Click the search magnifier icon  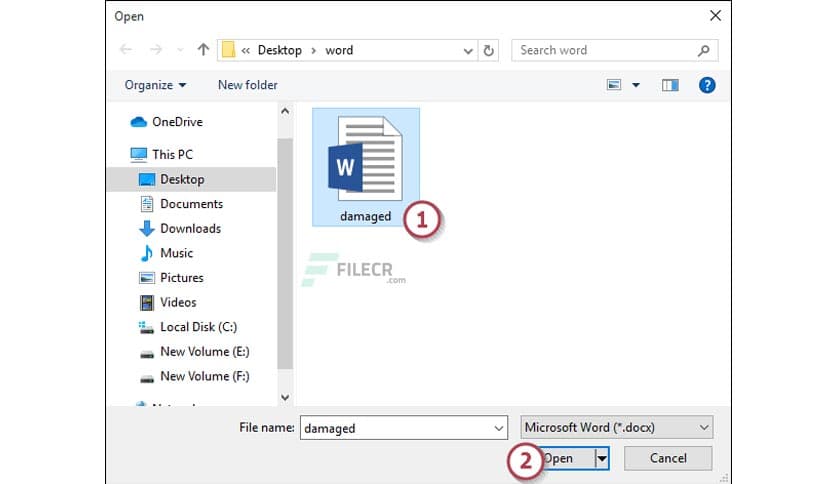tap(704, 51)
